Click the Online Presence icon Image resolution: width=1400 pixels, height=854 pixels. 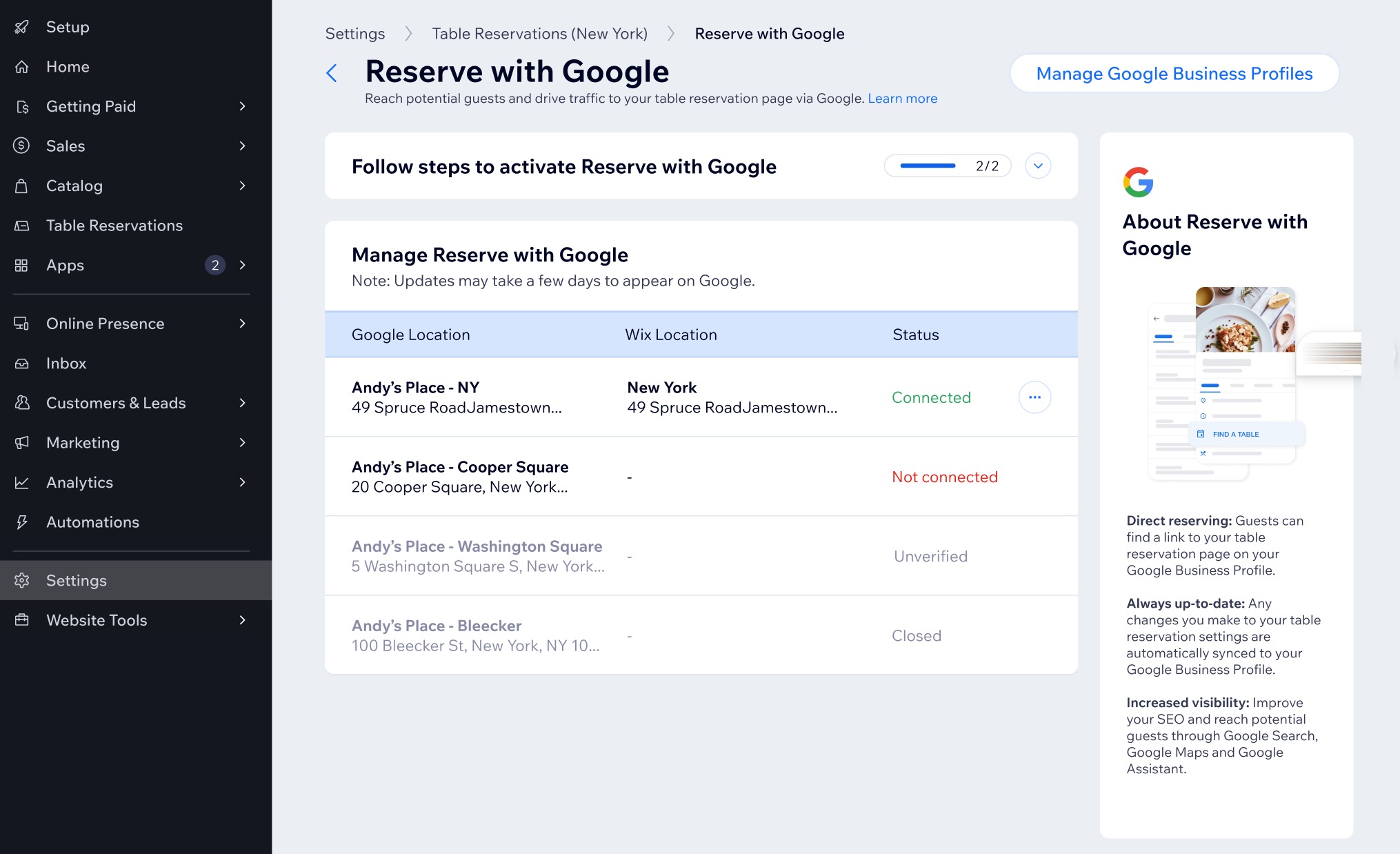point(22,324)
